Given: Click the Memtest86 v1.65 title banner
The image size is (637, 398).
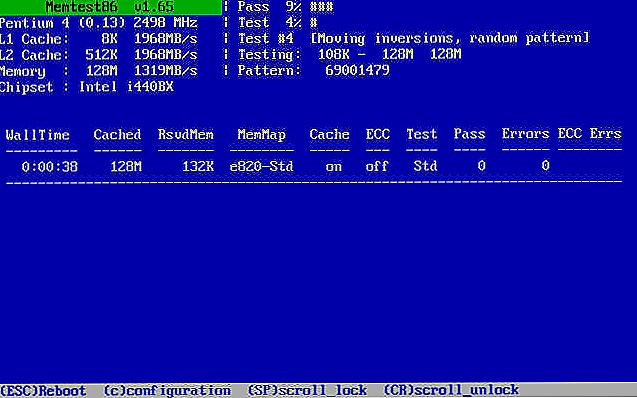Looking at the screenshot, I should click(x=110, y=7).
